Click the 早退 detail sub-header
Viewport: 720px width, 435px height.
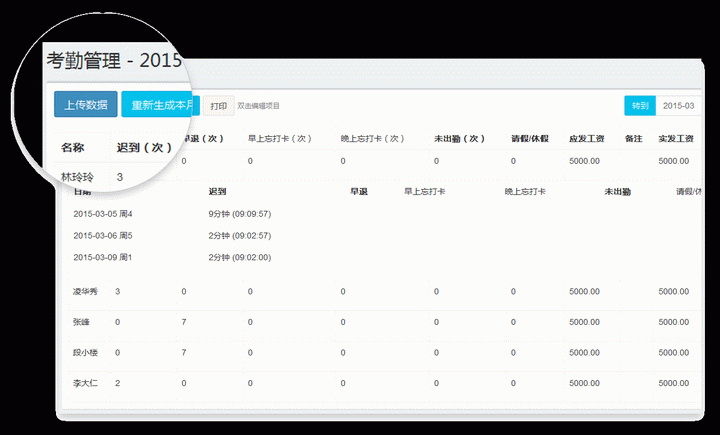(359, 192)
